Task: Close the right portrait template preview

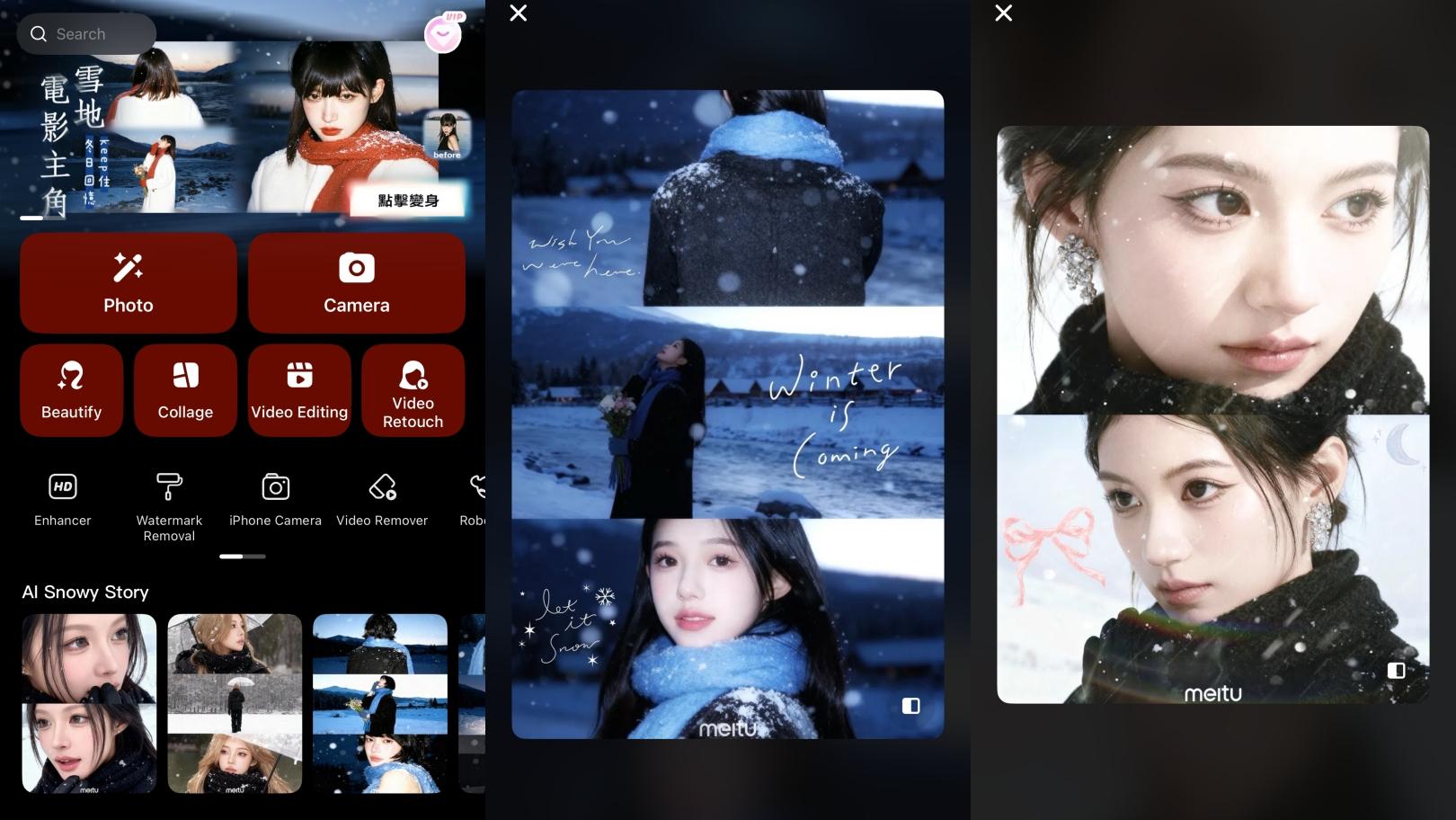Action: click(x=1004, y=13)
